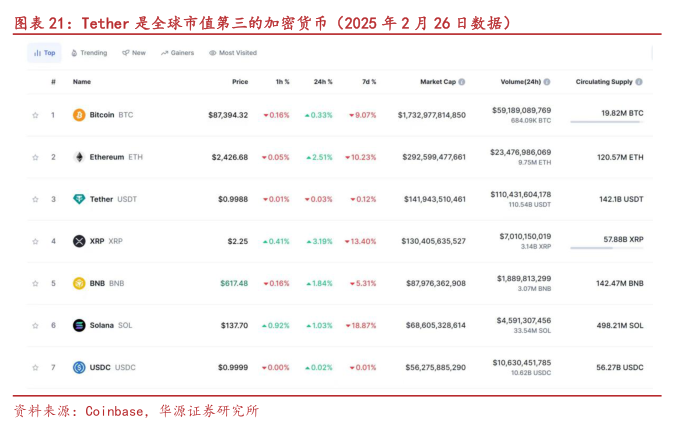
Task: Click Ethereum price $2,426.68
Action: [230, 157]
